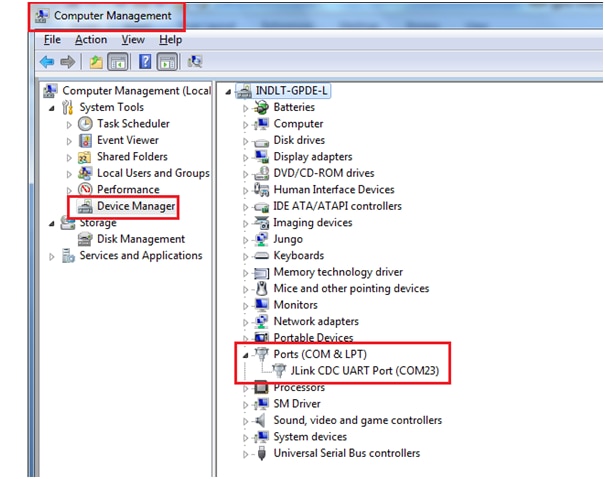The image size is (605, 479).
Task: Expand the Task Scheduler node
Action: click(69, 125)
